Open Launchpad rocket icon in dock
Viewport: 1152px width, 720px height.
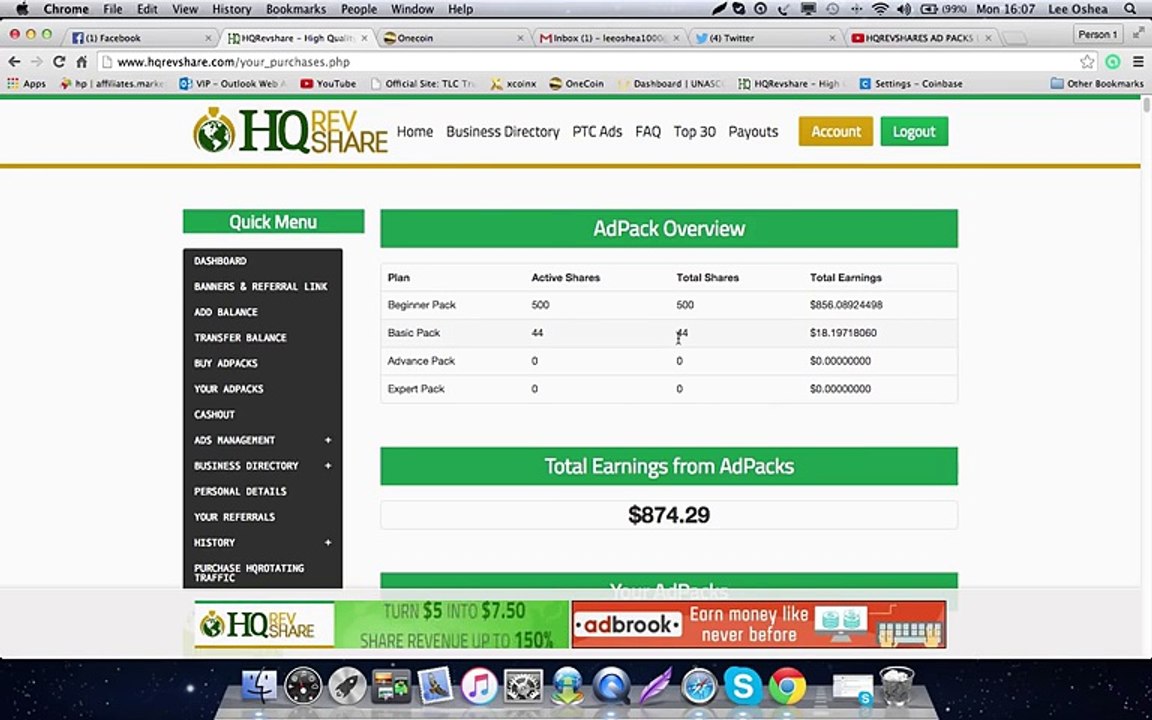(x=347, y=686)
